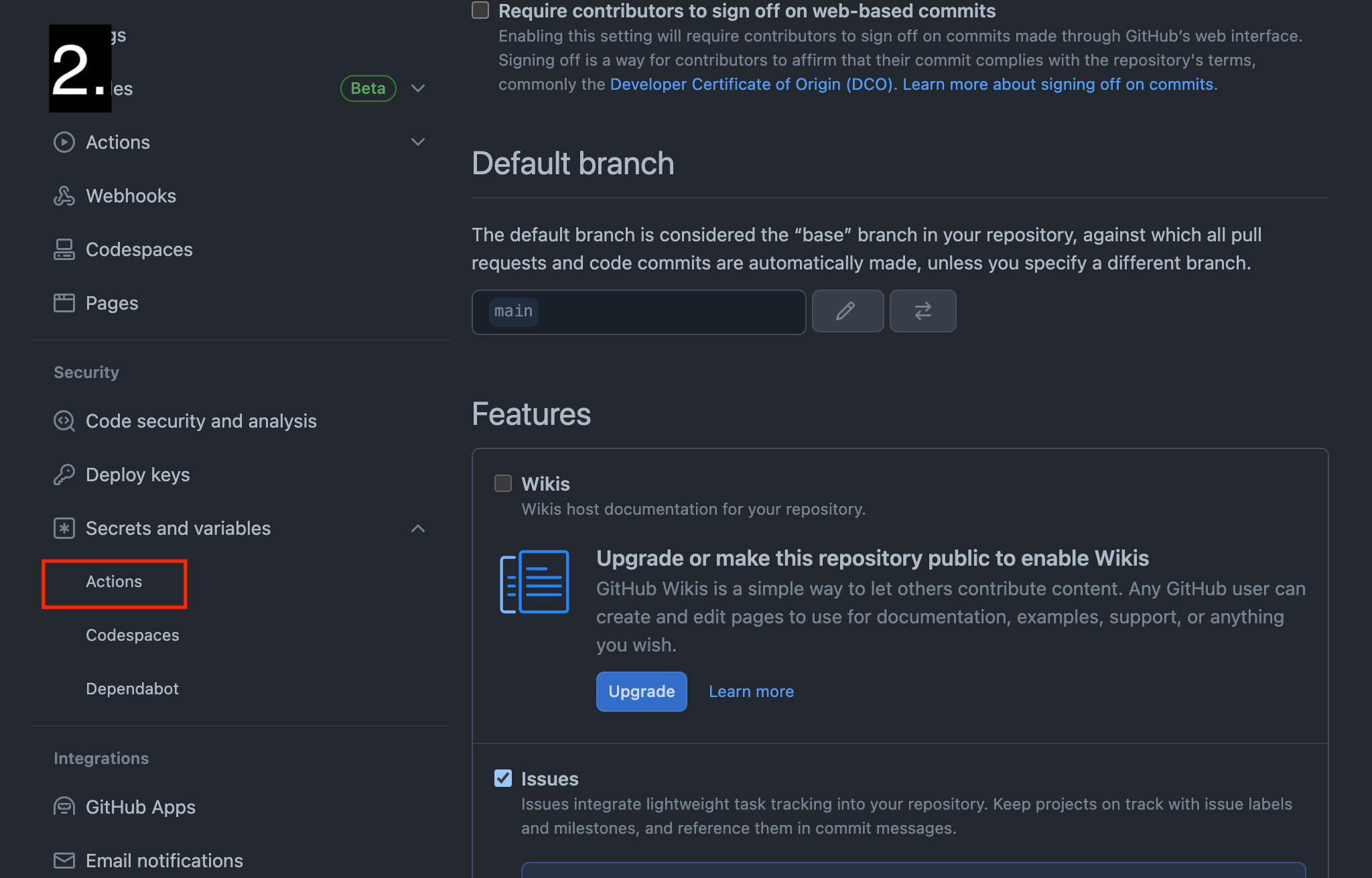Open GitHub Apps integrations page
1372x878 pixels.
141,807
